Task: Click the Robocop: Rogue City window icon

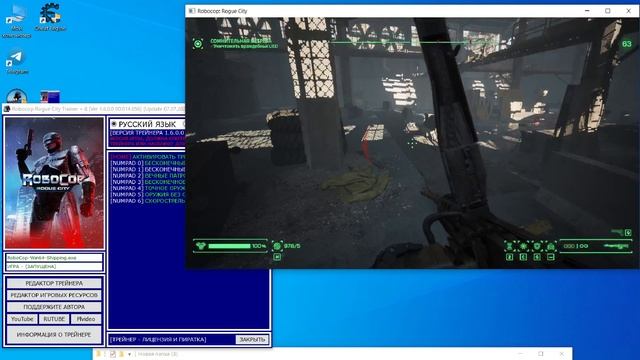Action: (x=192, y=11)
